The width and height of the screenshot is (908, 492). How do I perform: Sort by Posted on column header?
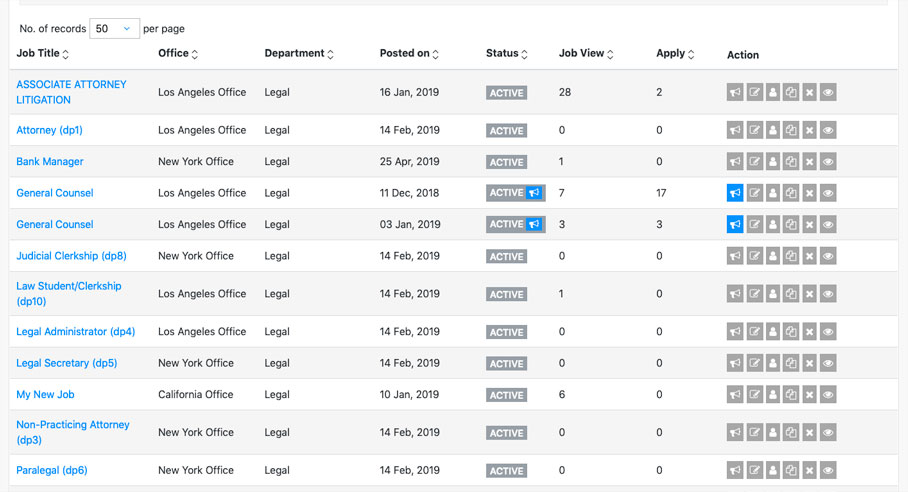pos(409,54)
